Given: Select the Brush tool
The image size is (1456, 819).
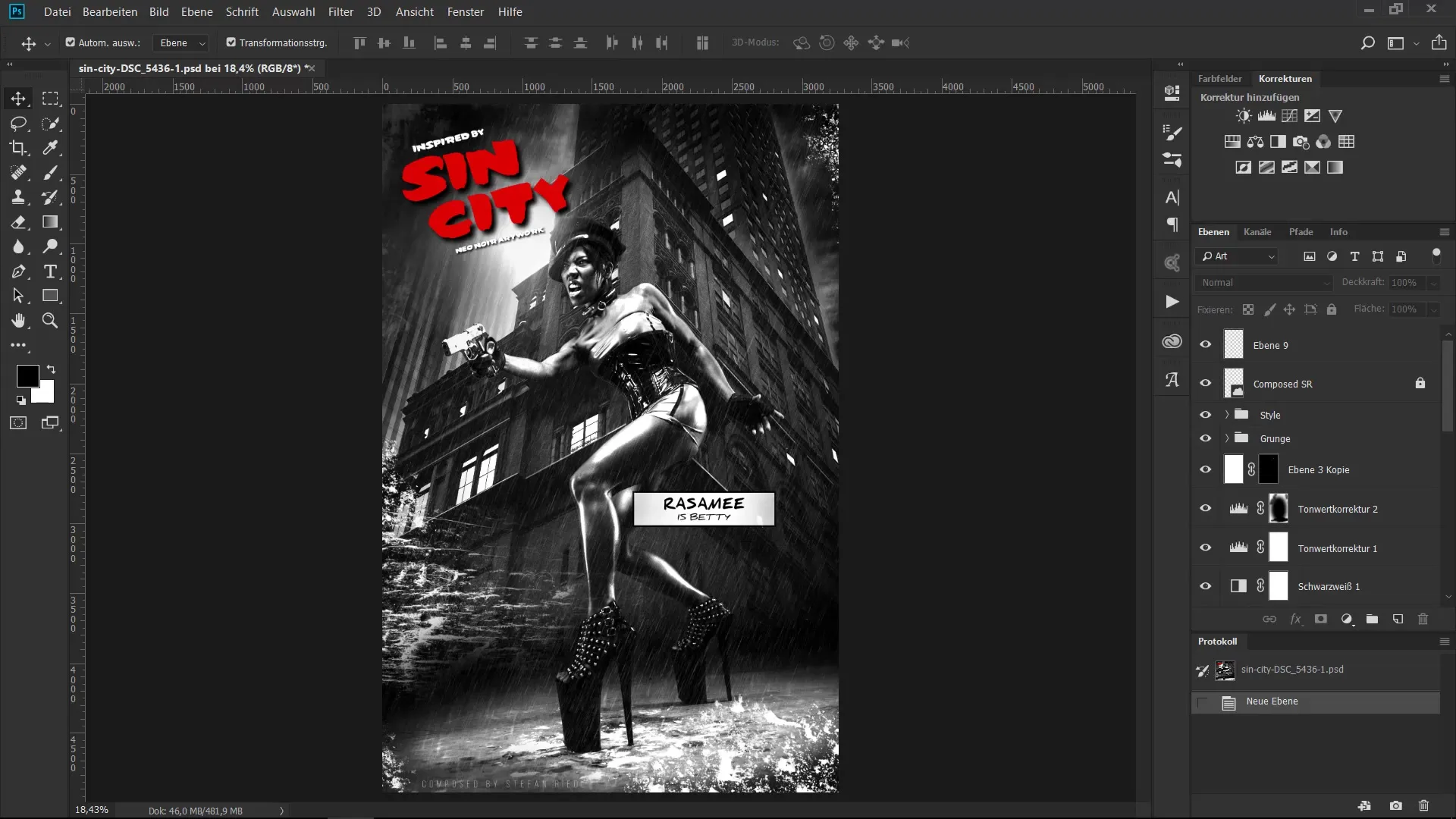Looking at the screenshot, I should pyautogui.click(x=50, y=173).
